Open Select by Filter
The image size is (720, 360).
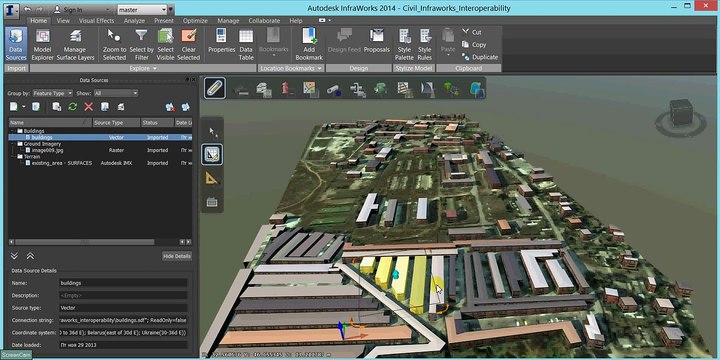pyautogui.click(x=141, y=45)
